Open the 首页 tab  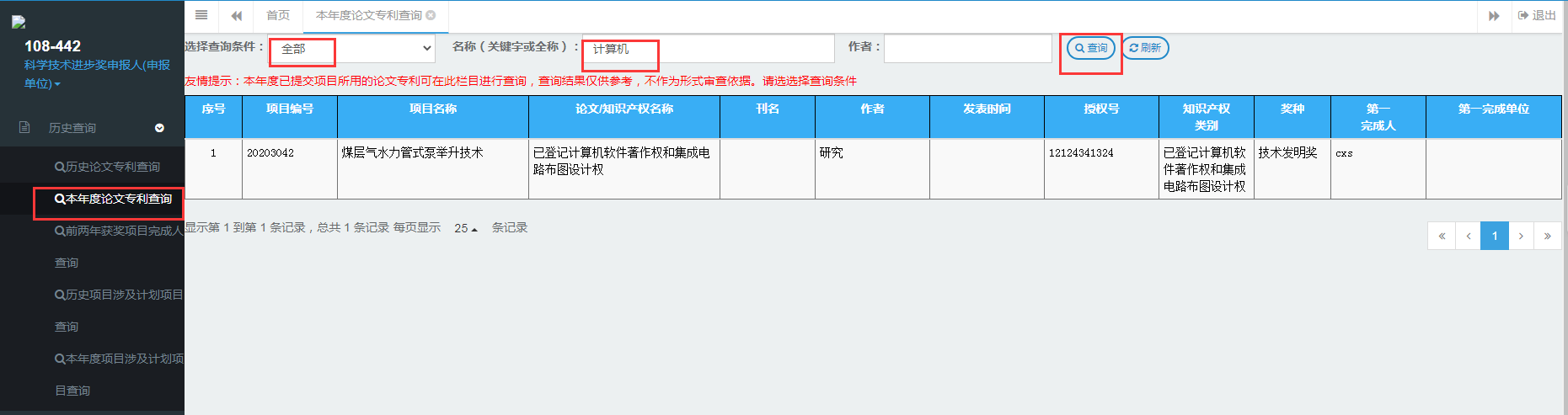tap(278, 15)
